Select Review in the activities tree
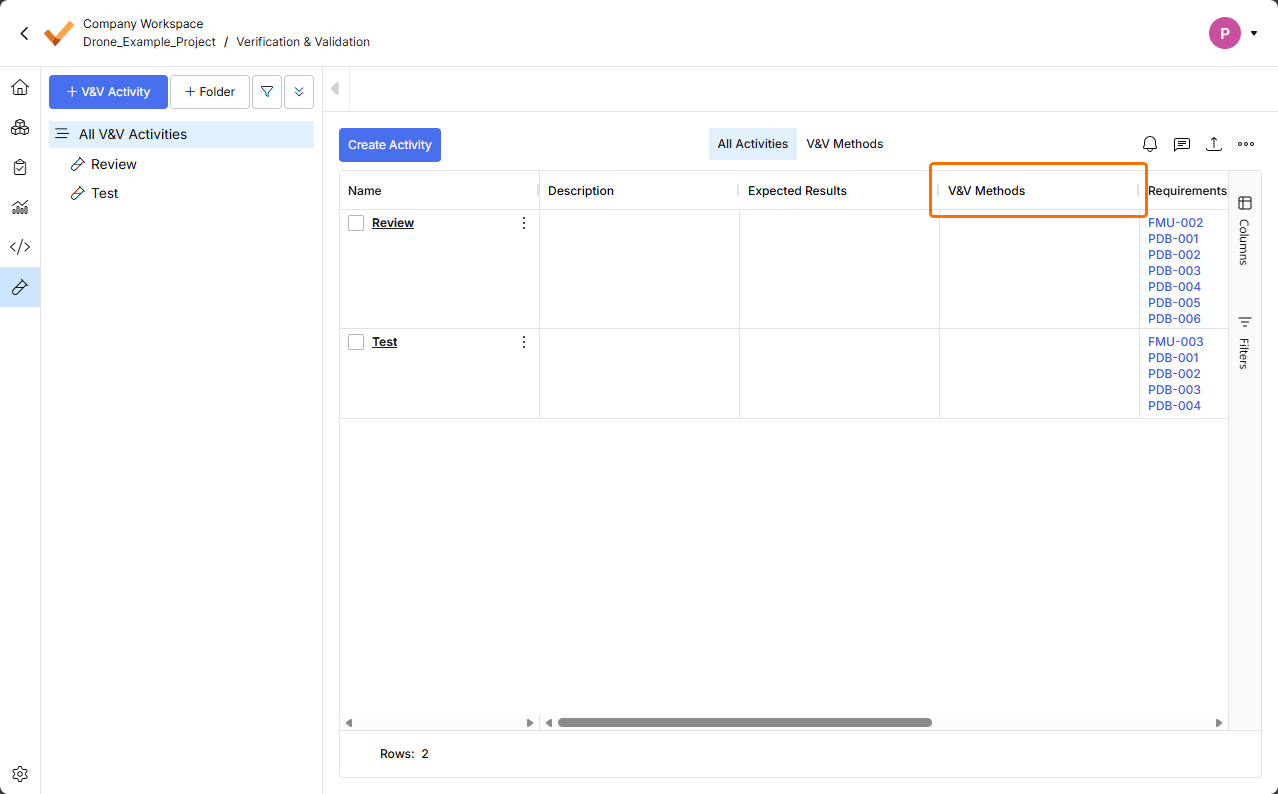 pyautogui.click(x=114, y=164)
